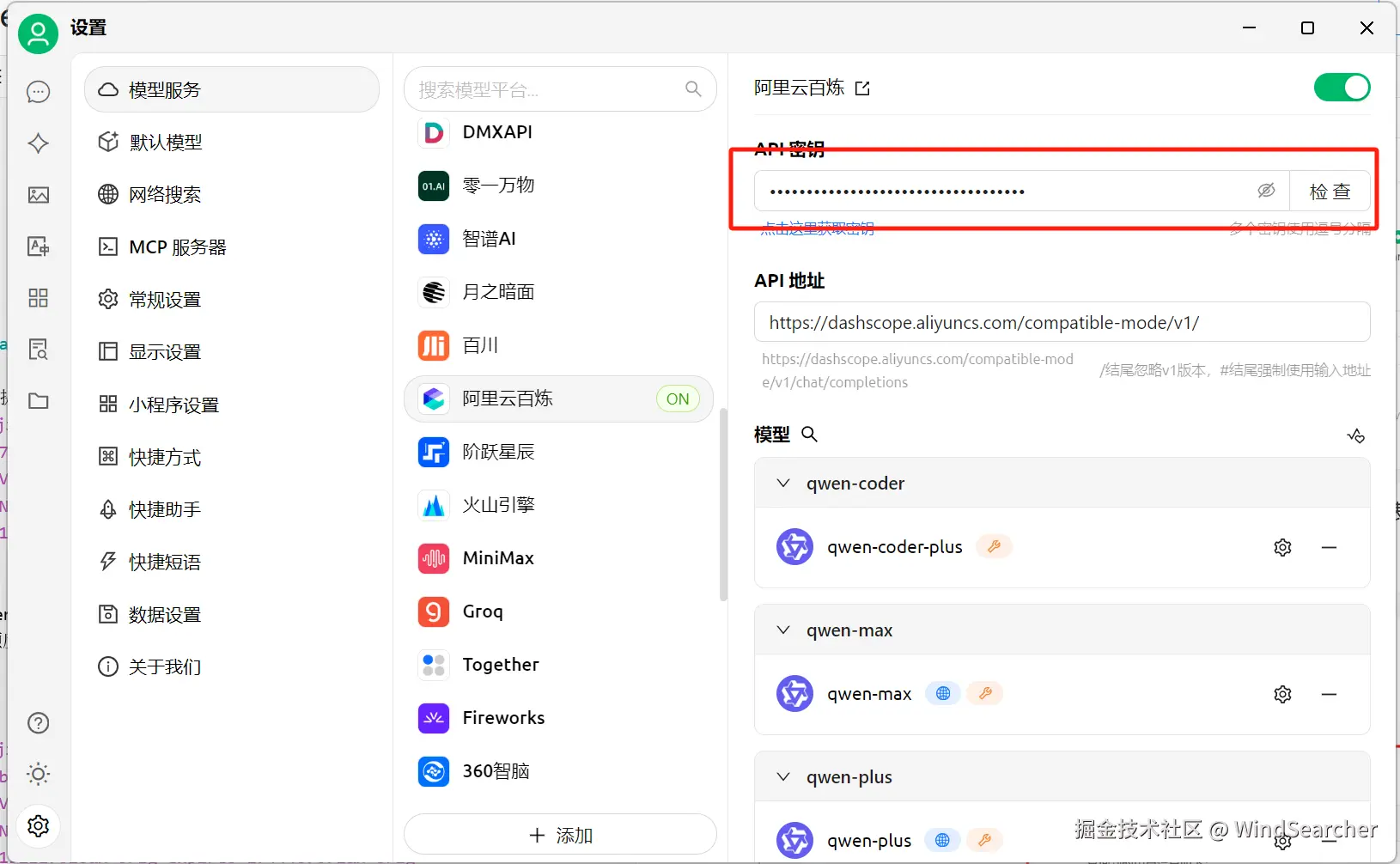Disable the 阿里云百炼 provider switch
Image resolution: width=1400 pixels, height=864 pixels.
pyautogui.click(x=1342, y=88)
